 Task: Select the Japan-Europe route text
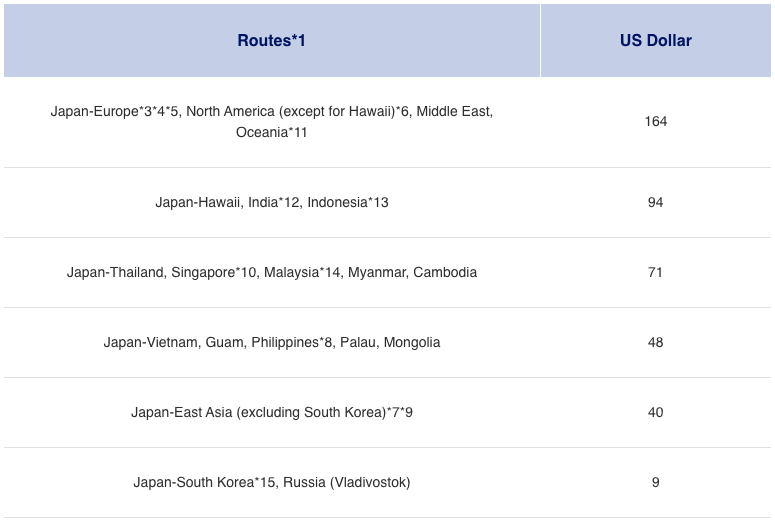pyautogui.click(x=94, y=112)
